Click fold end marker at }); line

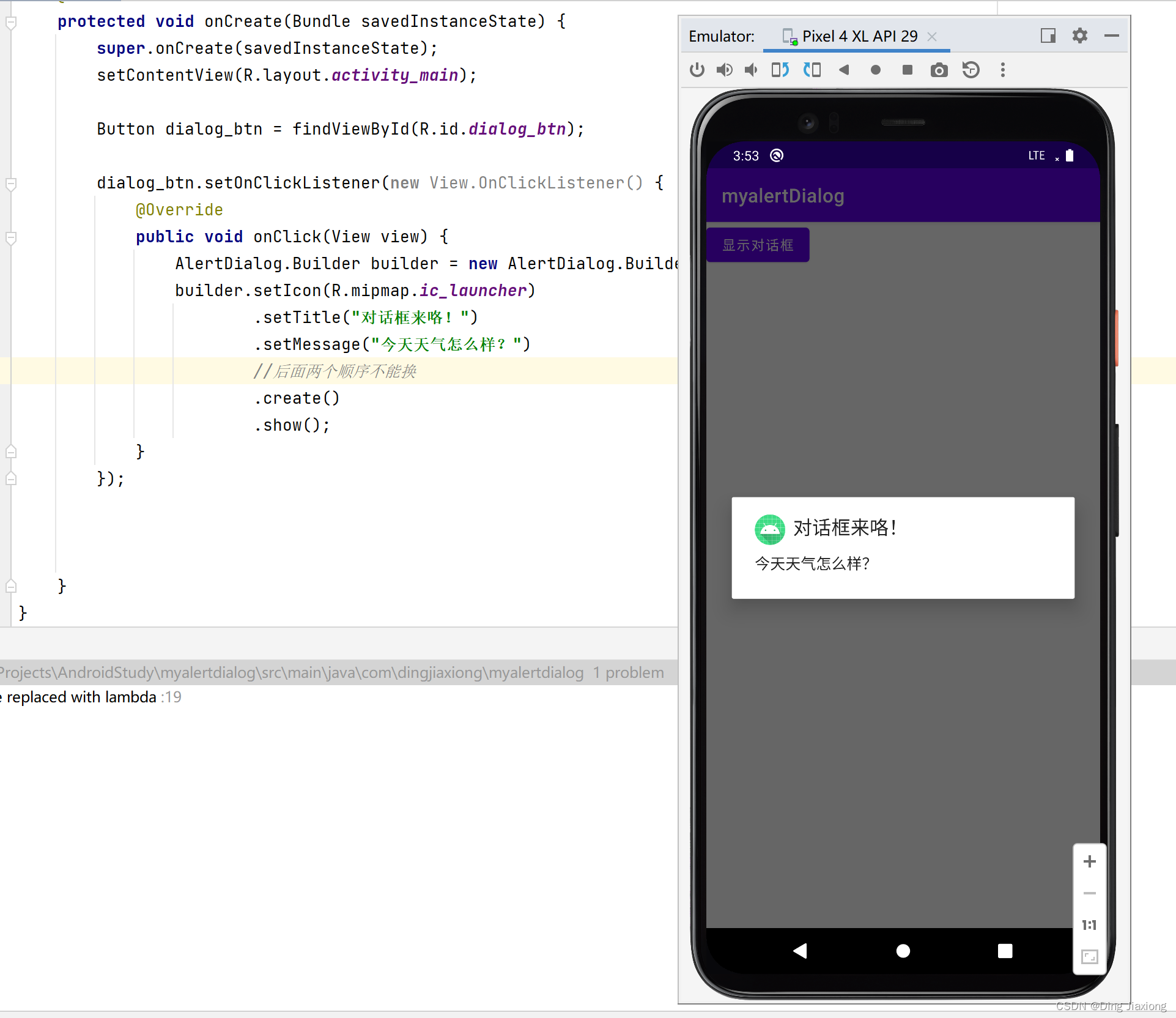click(10, 478)
